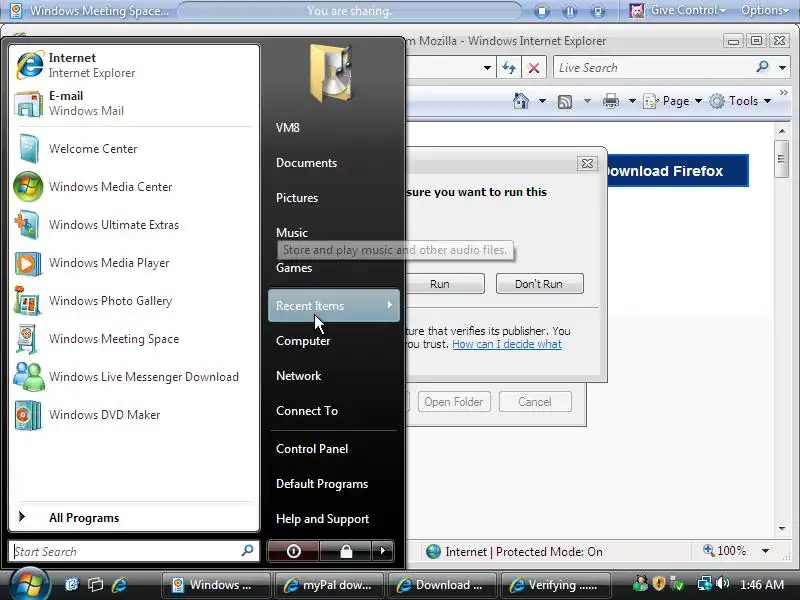This screenshot has width=800, height=600.
Task: Open 'How can I decide what' link
Action: pos(507,344)
